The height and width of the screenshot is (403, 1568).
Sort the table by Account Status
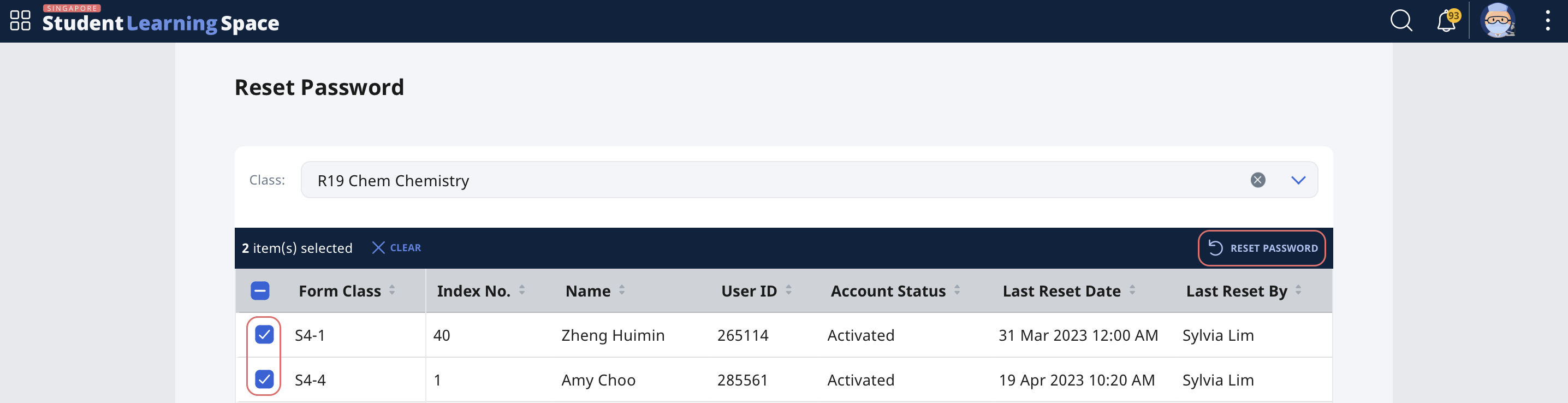coord(959,291)
